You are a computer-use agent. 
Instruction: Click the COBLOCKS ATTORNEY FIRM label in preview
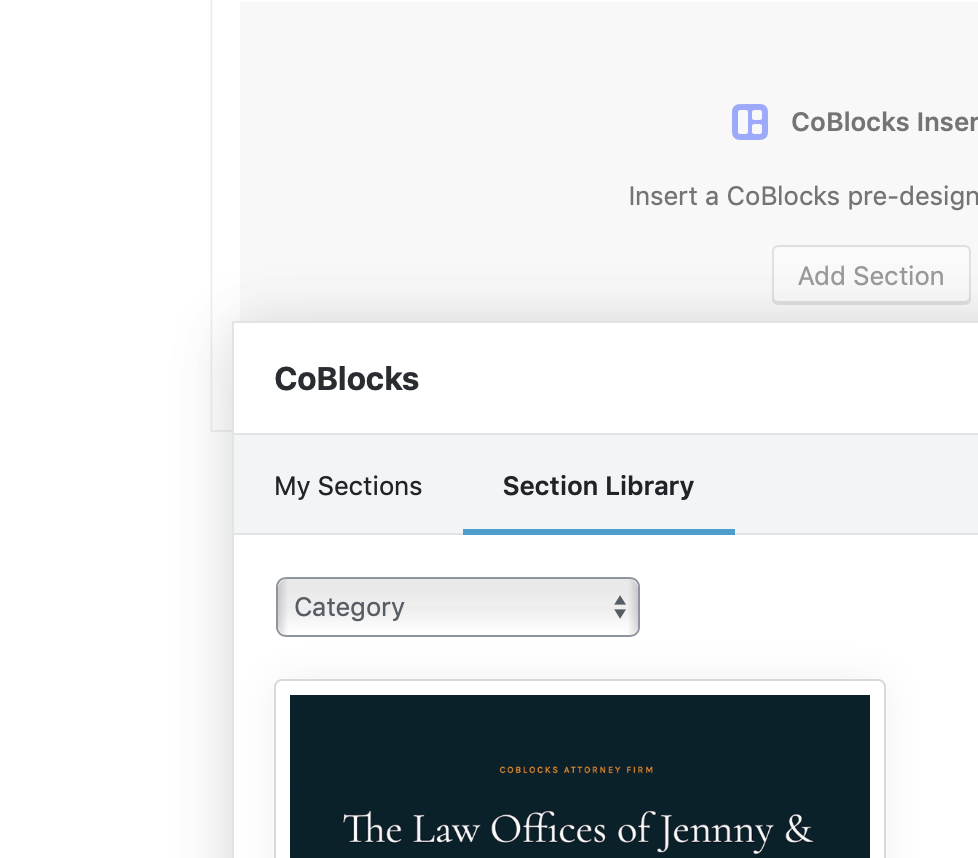point(576,770)
